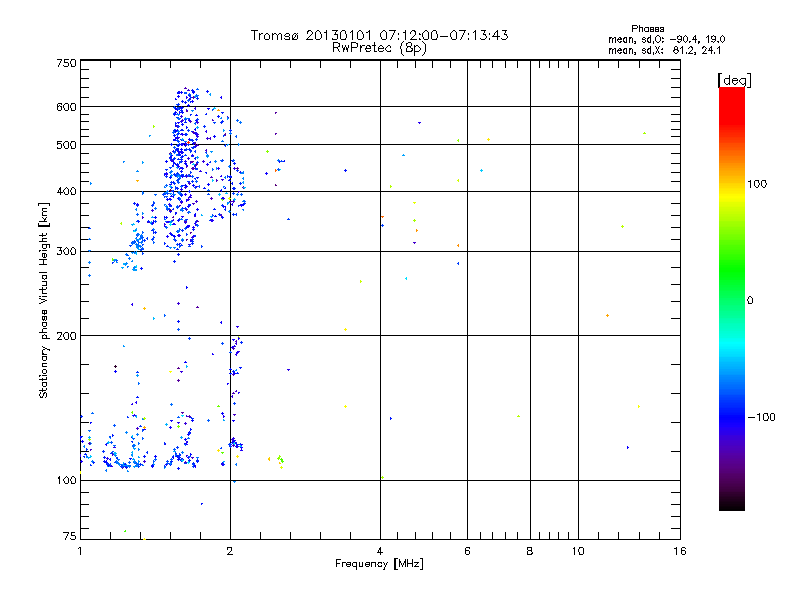
Task: Click the y-axis '75' tick label
Action: pyautogui.click(x=70, y=536)
